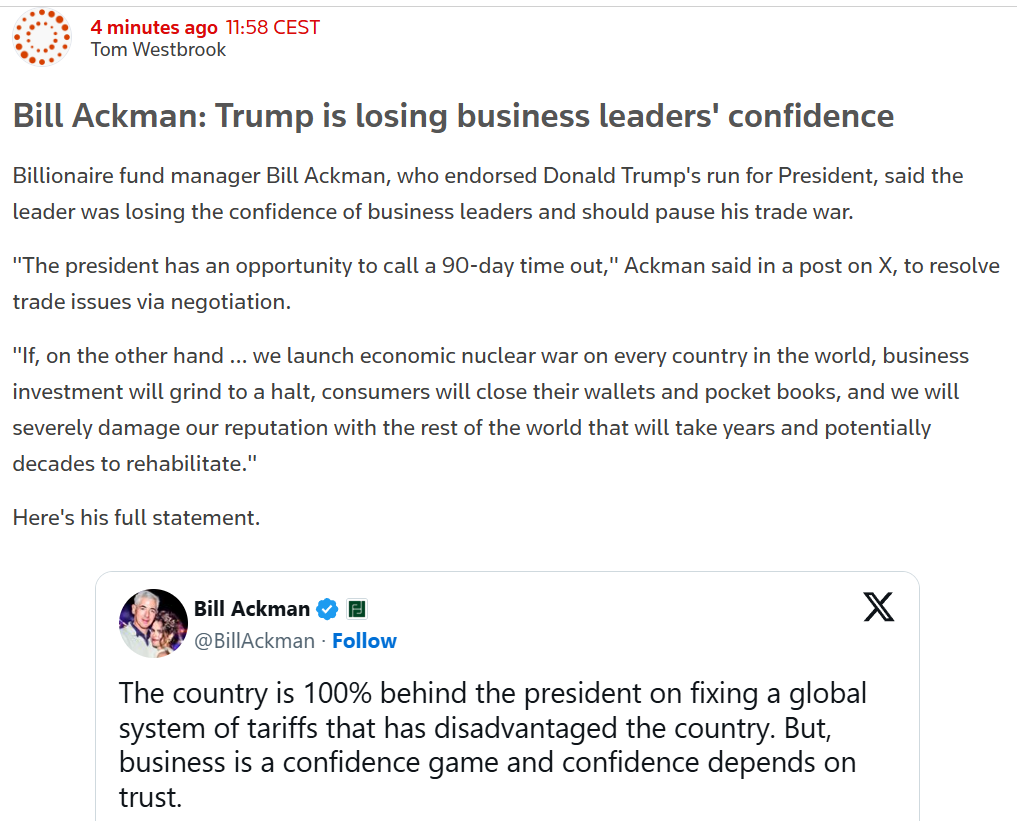This screenshot has width=1017, height=821.
Task: Click the Follow link for @BillAckman
Action: [364, 641]
